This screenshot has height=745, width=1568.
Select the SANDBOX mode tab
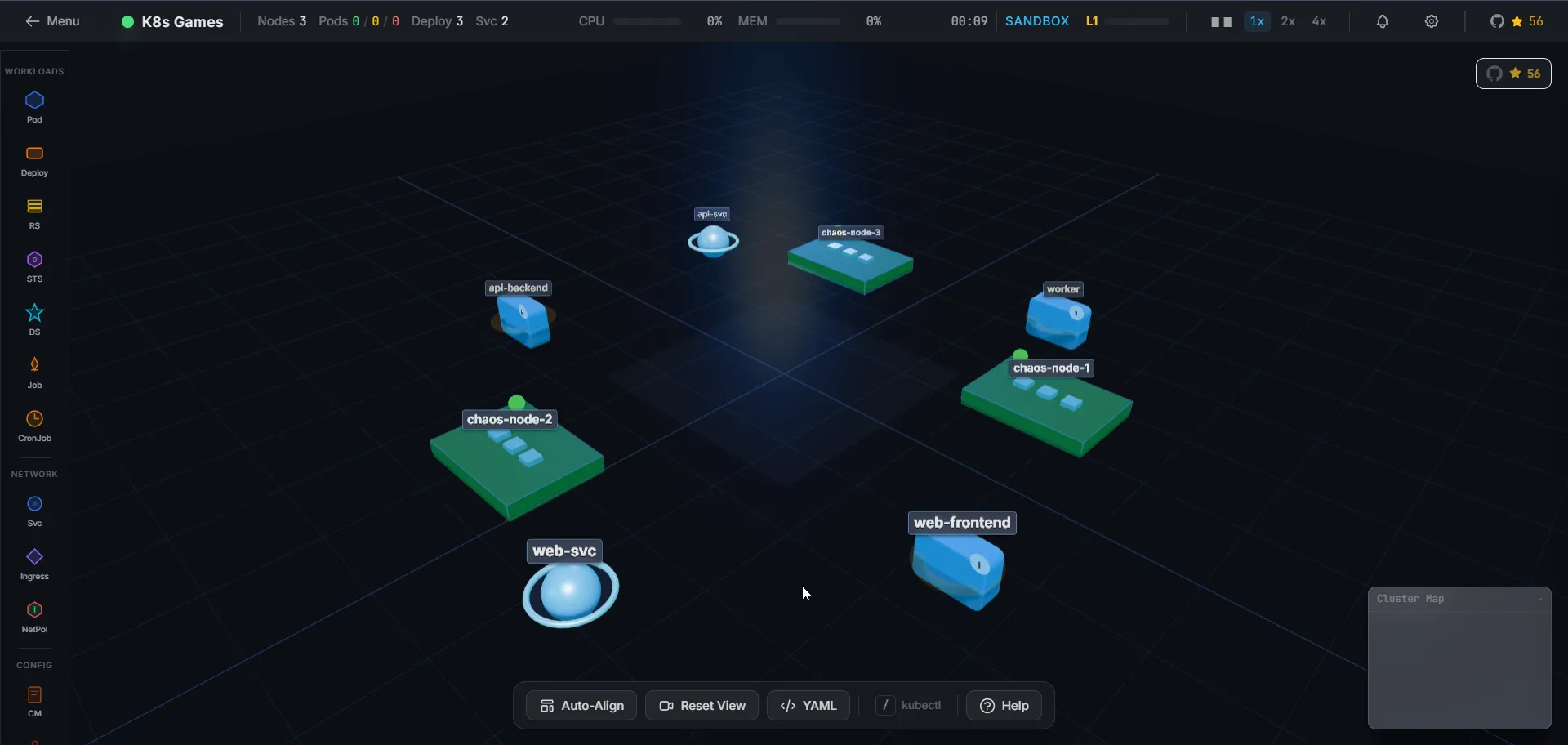point(1037,21)
